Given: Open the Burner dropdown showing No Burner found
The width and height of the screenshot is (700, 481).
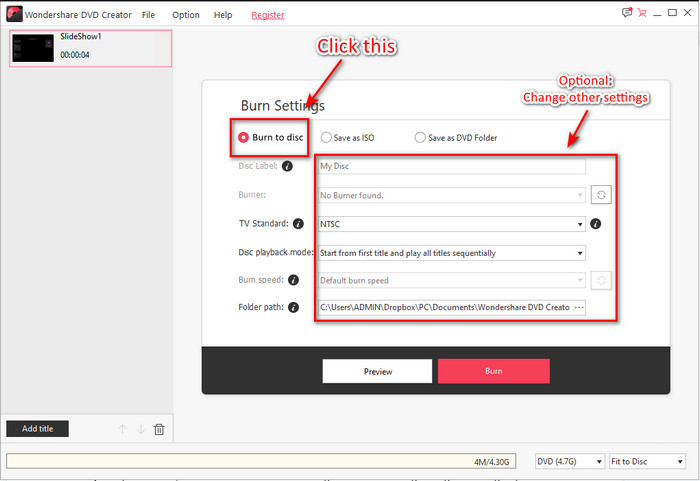Looking at the screenshot, I should pyautogui.click(x=451, y=195).
